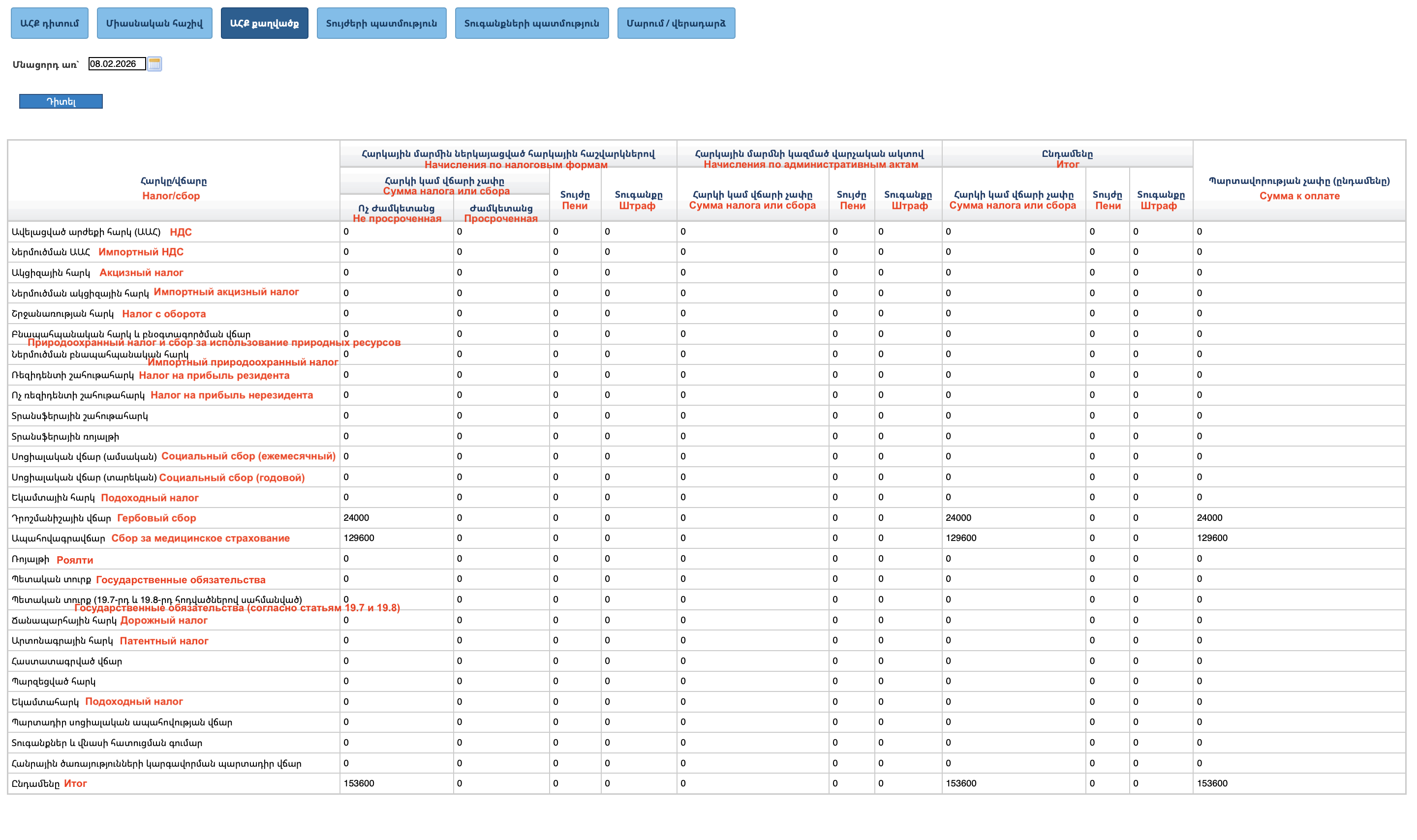This screenshot has width=1417, height=840.
Task: Select 24000 in the Պարտավորության չափը column
Action: click(1210, 518)
